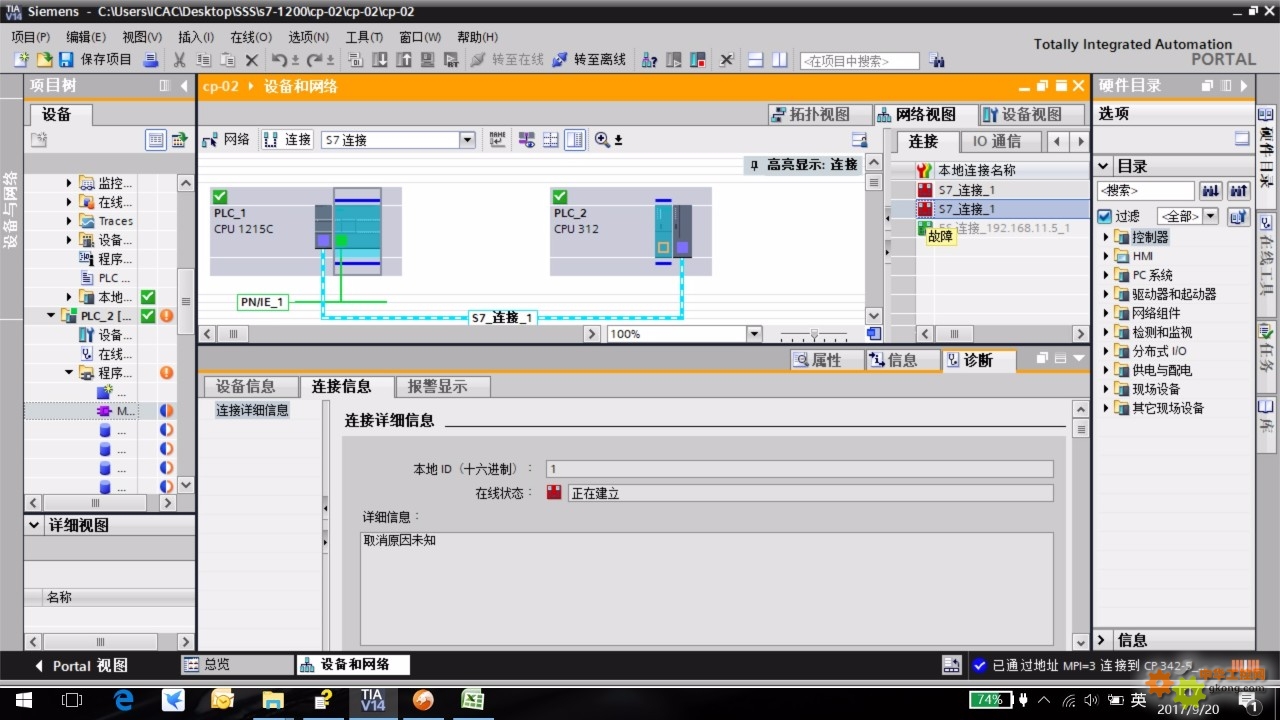This screenshot has height=720, width=1280.
Task: Expand the HMI catalog folder
Action: click(x=1107, y=256)
